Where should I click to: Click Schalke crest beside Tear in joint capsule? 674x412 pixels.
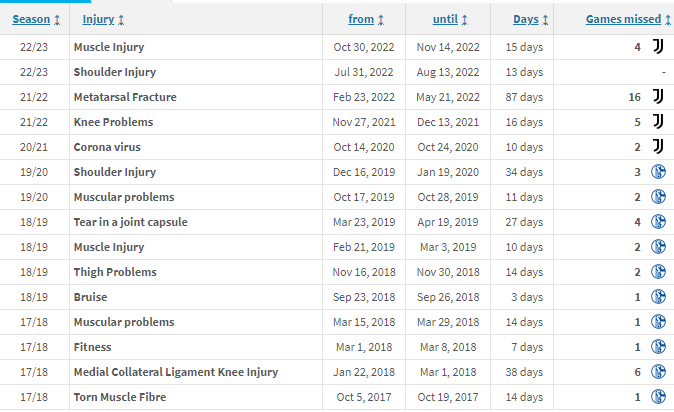(658, 221)
